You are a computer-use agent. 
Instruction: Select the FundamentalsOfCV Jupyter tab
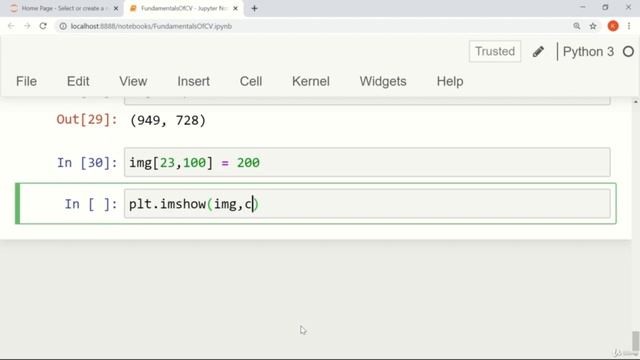click(184, 8)
